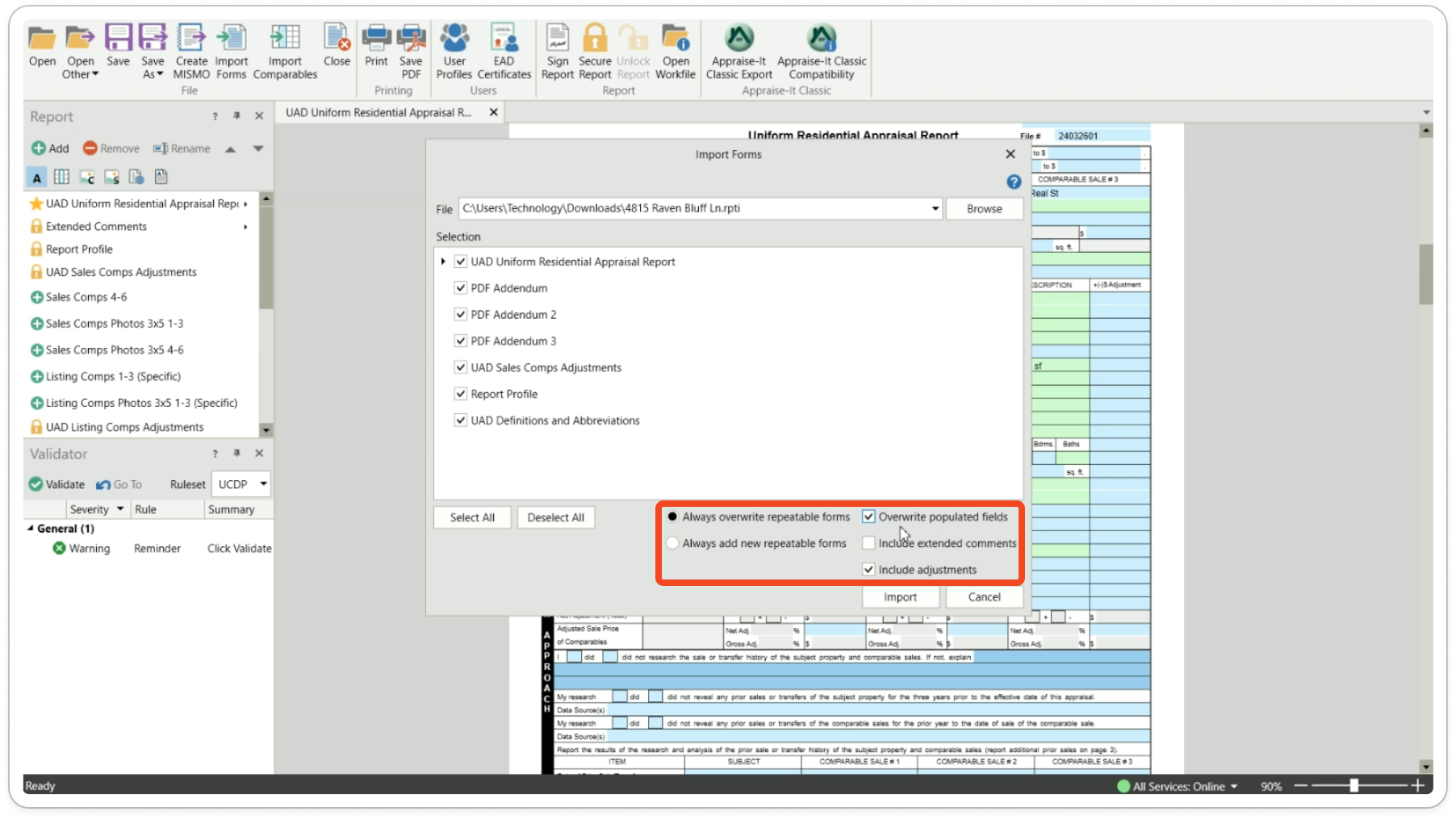Click the Deselect All button
The image size is (1456, 820).
click(x=555, y=517)
